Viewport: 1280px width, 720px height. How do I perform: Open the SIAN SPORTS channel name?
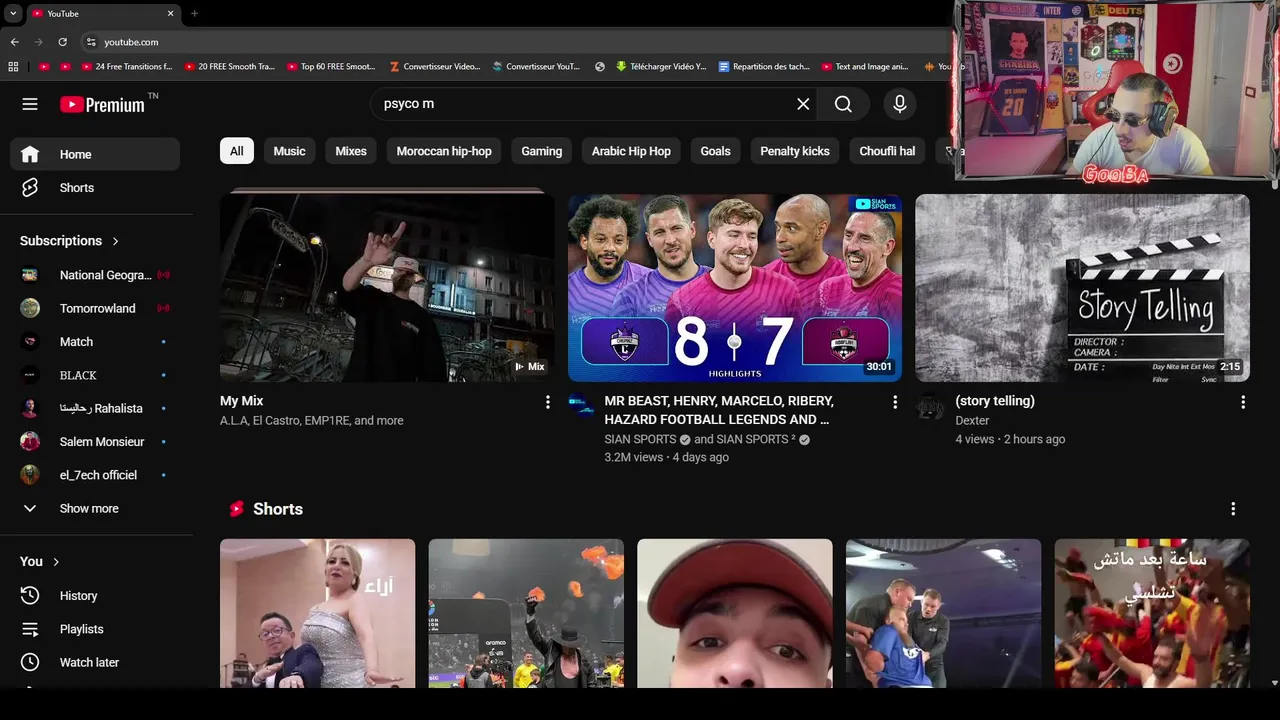coord(641,440)
